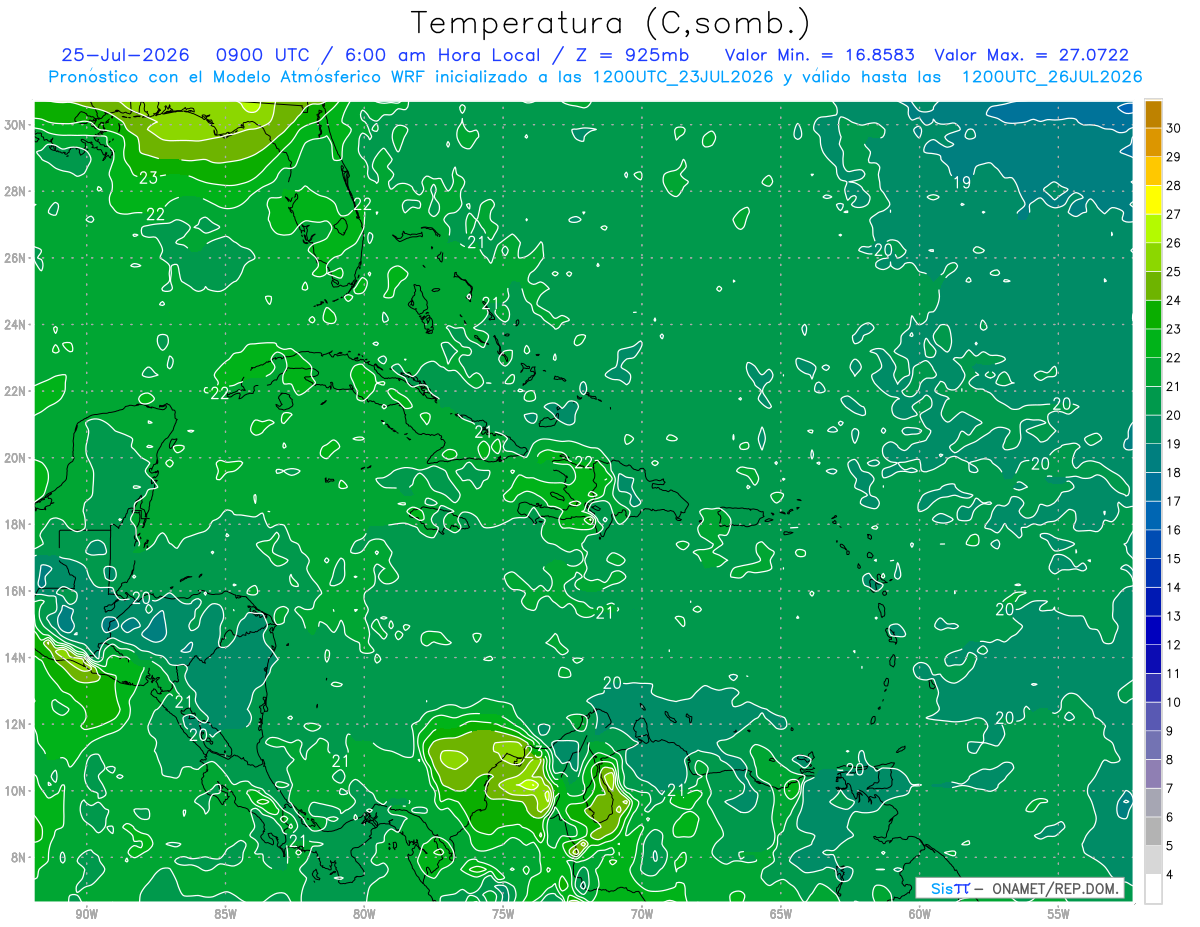Viewport: 1200px width, 927px height.
Task: Pick the amber swatch between 28 and 29
Action: (1153, 171)
